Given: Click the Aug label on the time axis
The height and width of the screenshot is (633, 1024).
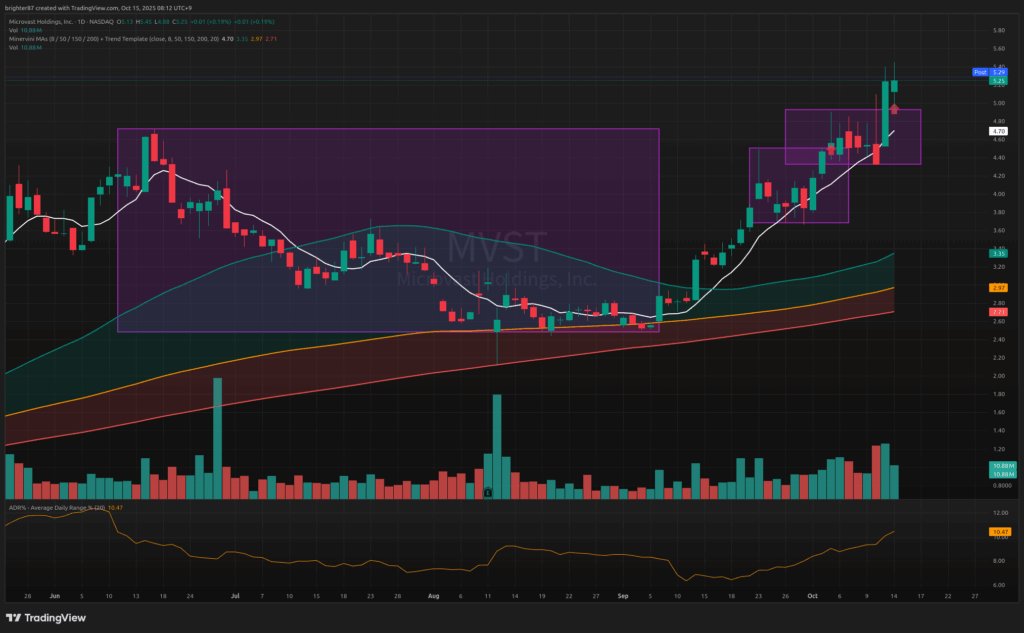Looking at the screenshot, I should 434,595.
